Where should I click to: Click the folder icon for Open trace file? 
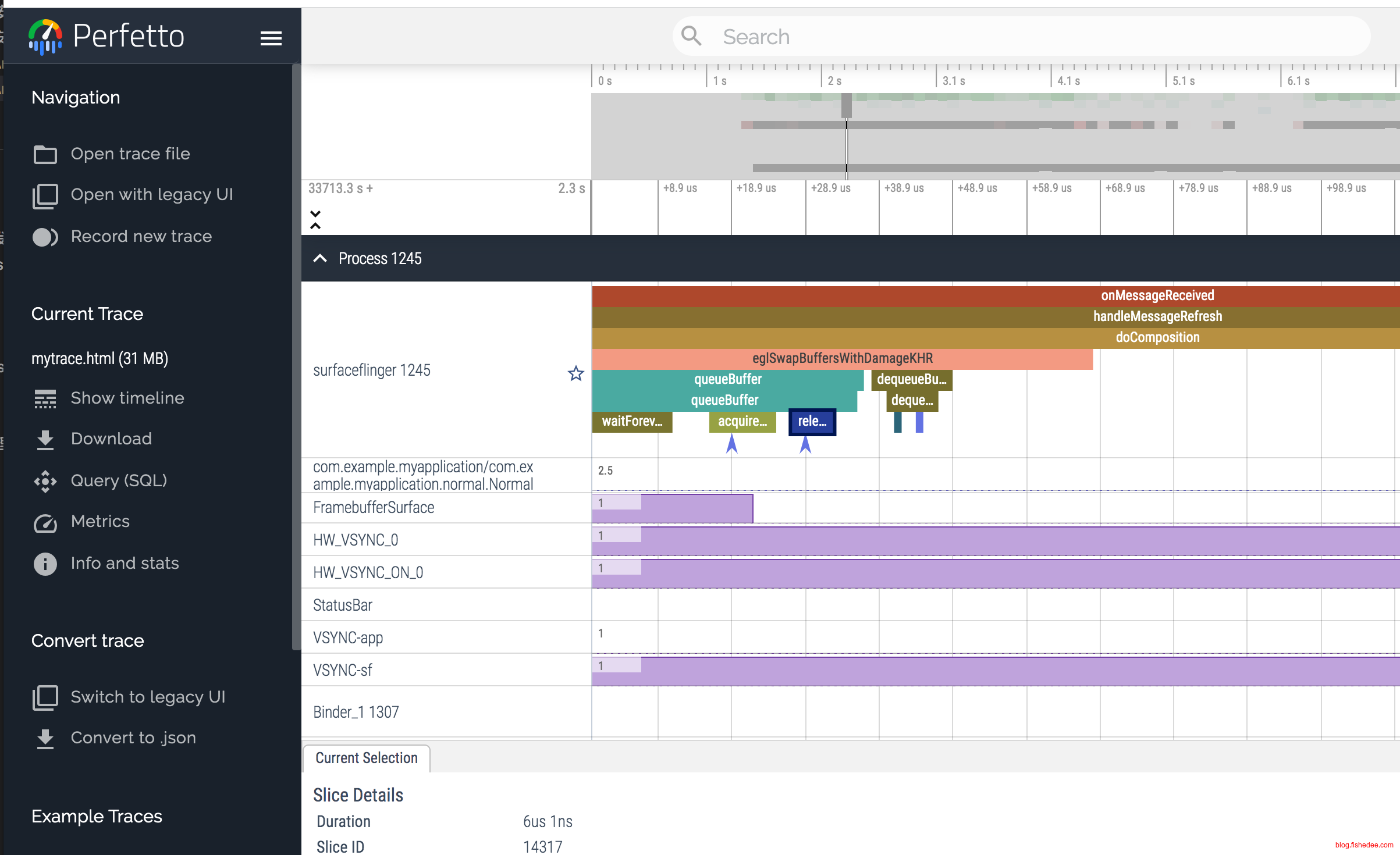45,154
